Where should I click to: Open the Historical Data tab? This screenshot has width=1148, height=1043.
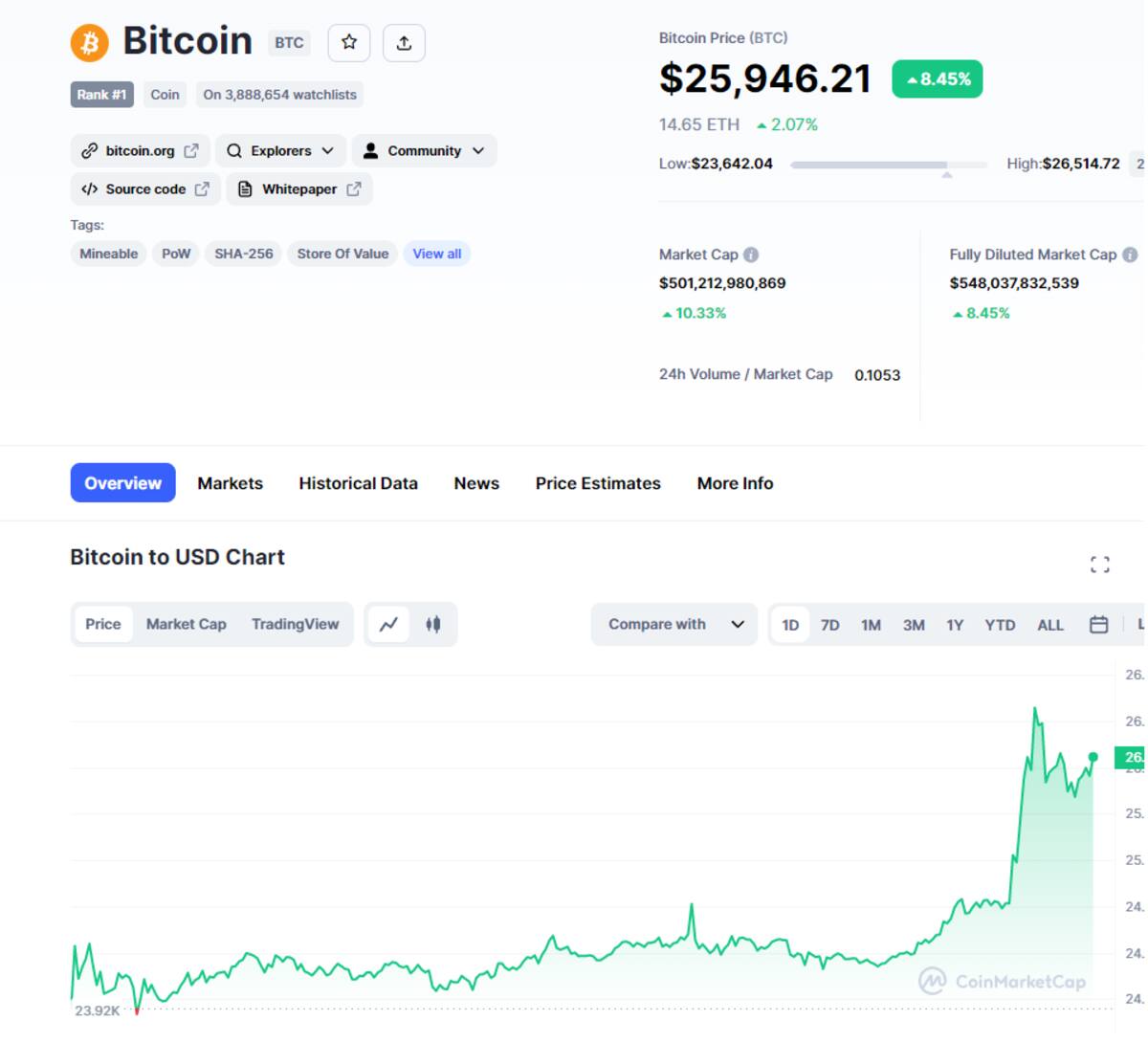(x=358, y=483)
